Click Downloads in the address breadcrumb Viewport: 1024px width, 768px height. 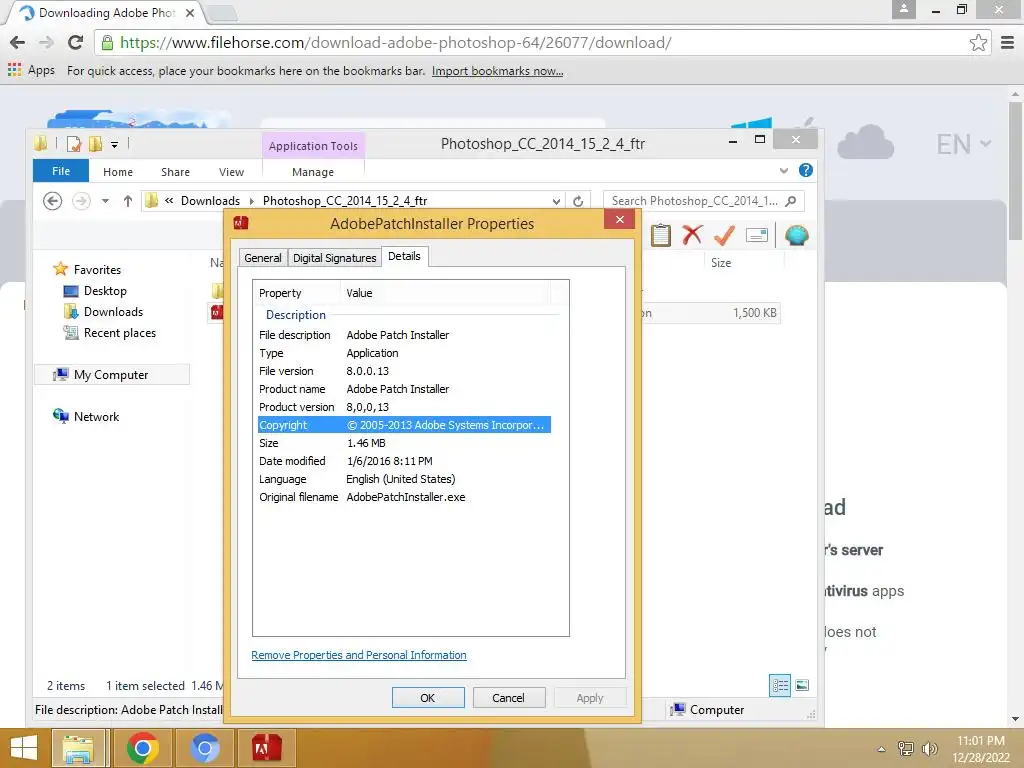tap(210, 201)
